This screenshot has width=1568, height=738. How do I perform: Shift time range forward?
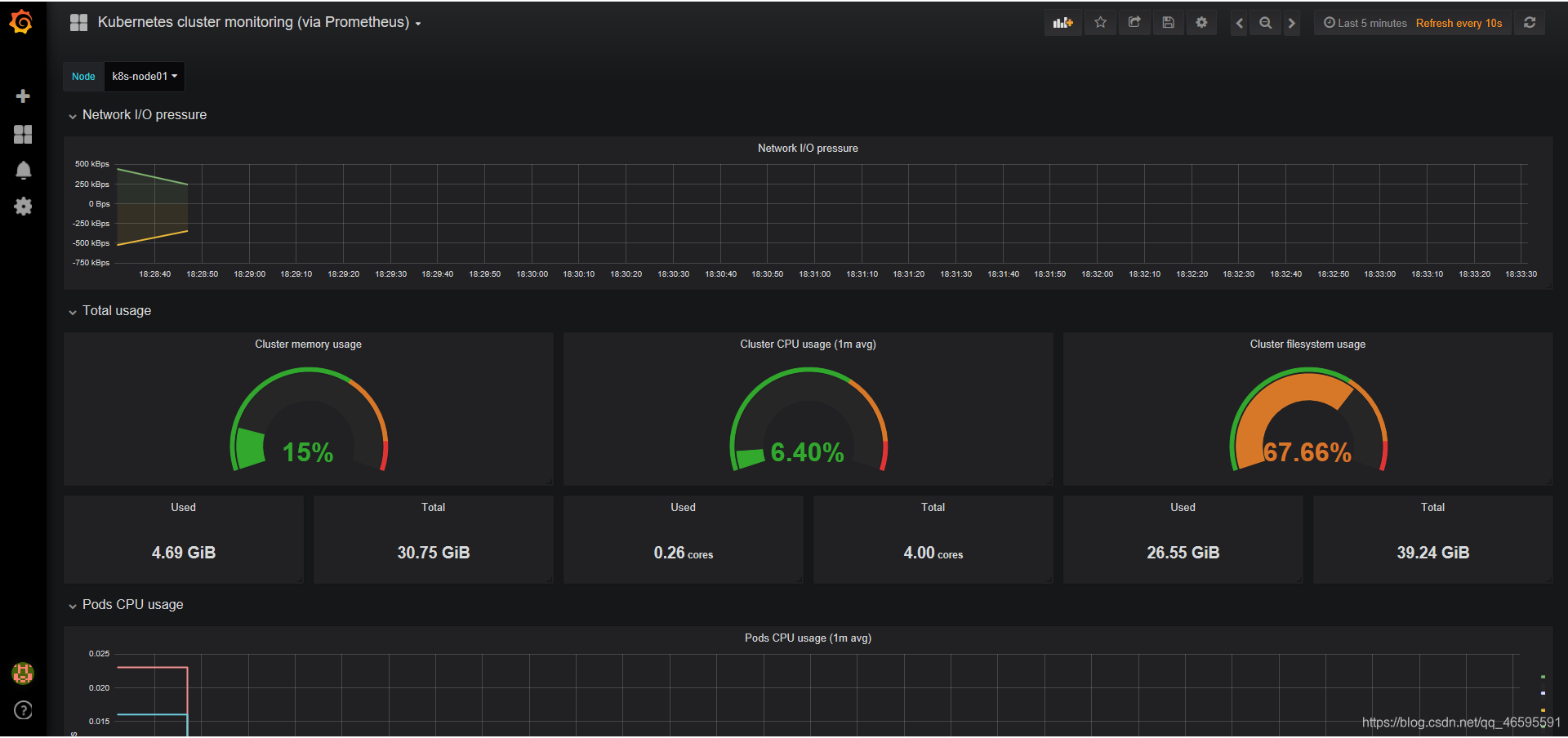coord(1291,23)
